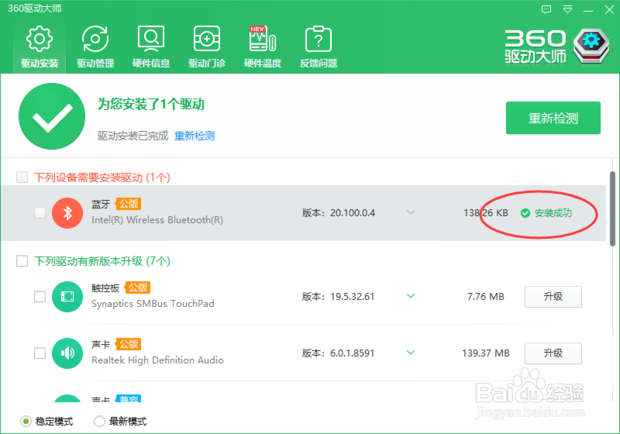620x434 pixels.
Task: Click the Intel(R) Wireless Bluetooth(R) name
Action: (157, 220)
